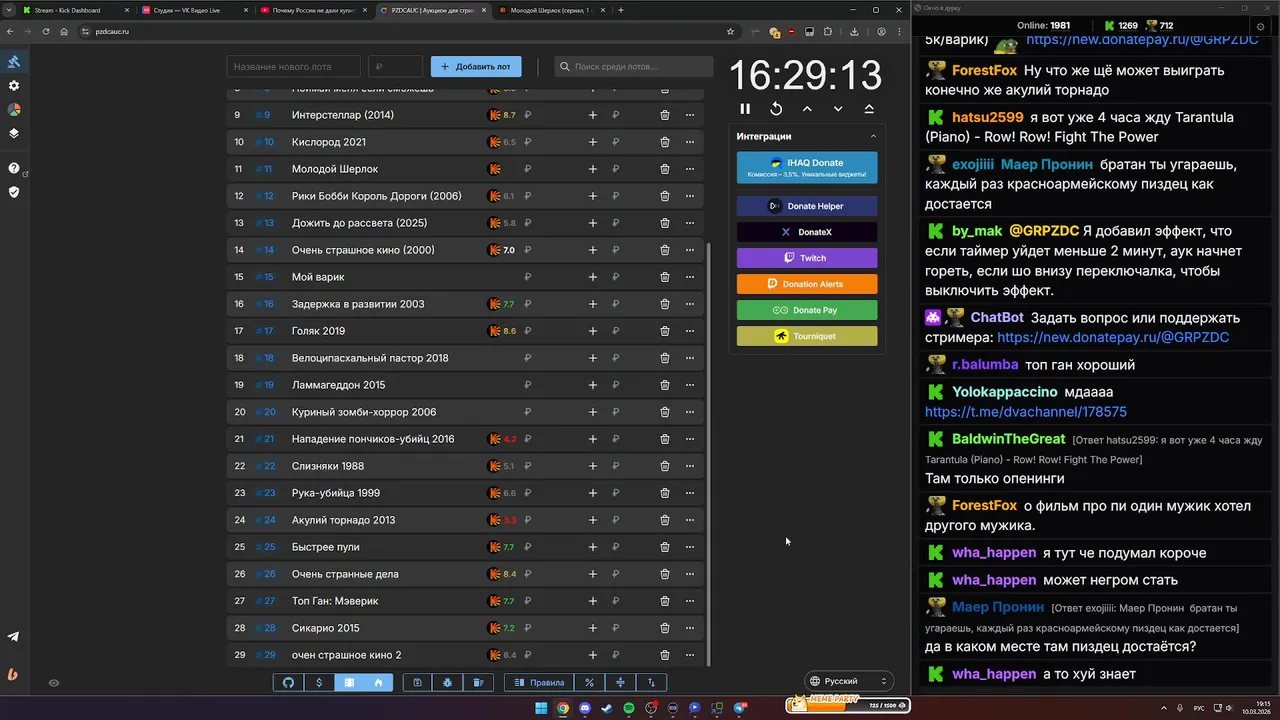The width and height of the screenshot is (1280, 720).
Task: Click the double up chevron timer button
Action: (869, 109)
